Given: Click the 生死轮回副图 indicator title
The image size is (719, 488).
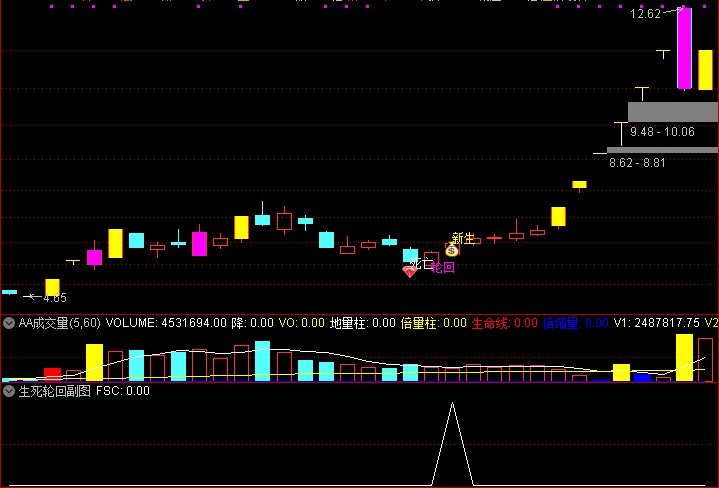Looking at the screenshot, I should 54,391.
